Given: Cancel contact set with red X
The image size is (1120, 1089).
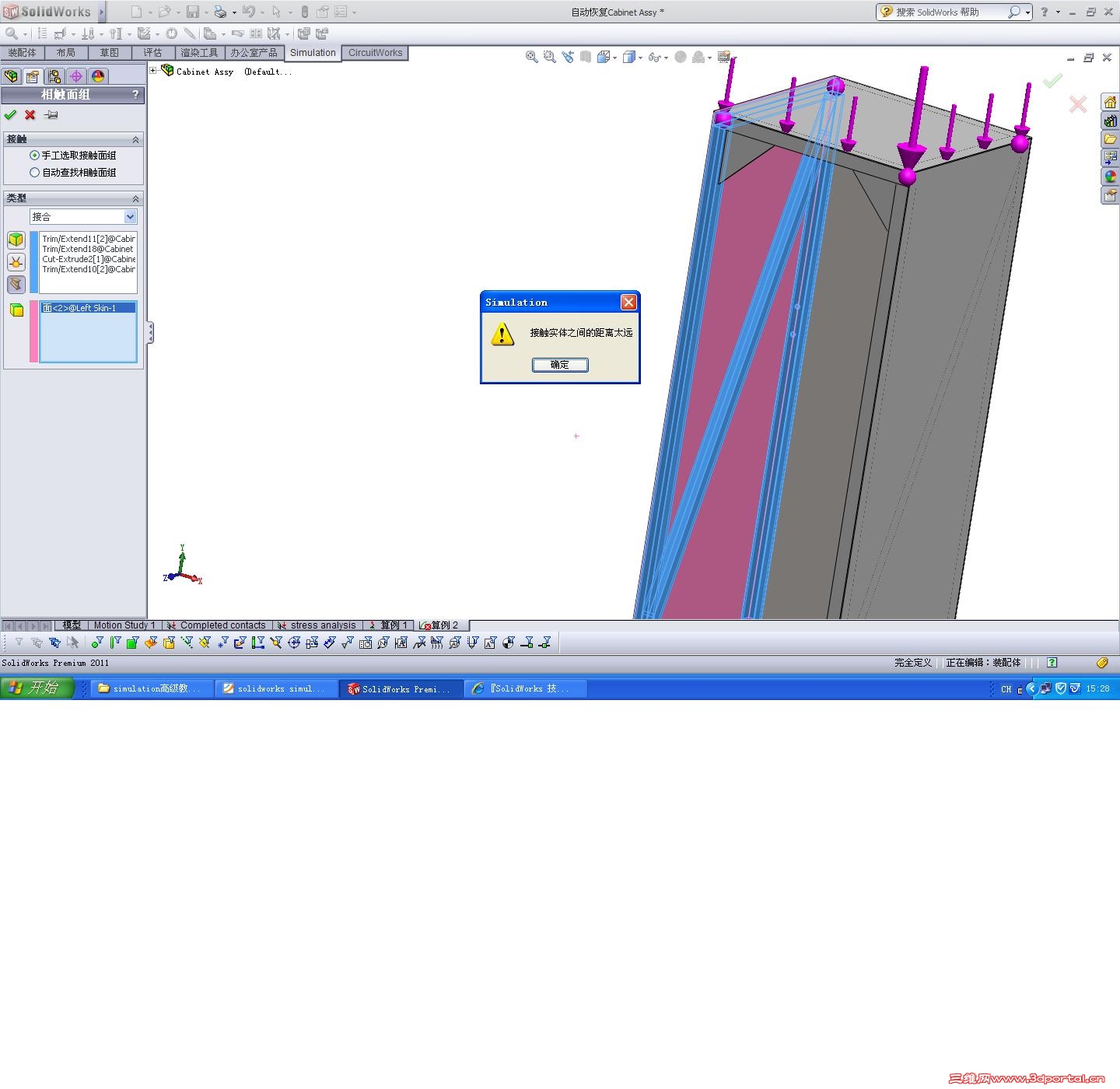Looking at the screenshot, I should click(x=30, y=115).
